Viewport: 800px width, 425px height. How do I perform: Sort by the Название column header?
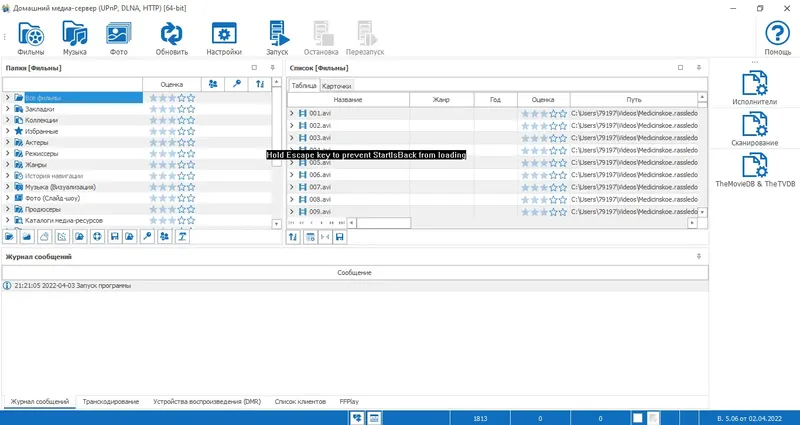point(348,99)
